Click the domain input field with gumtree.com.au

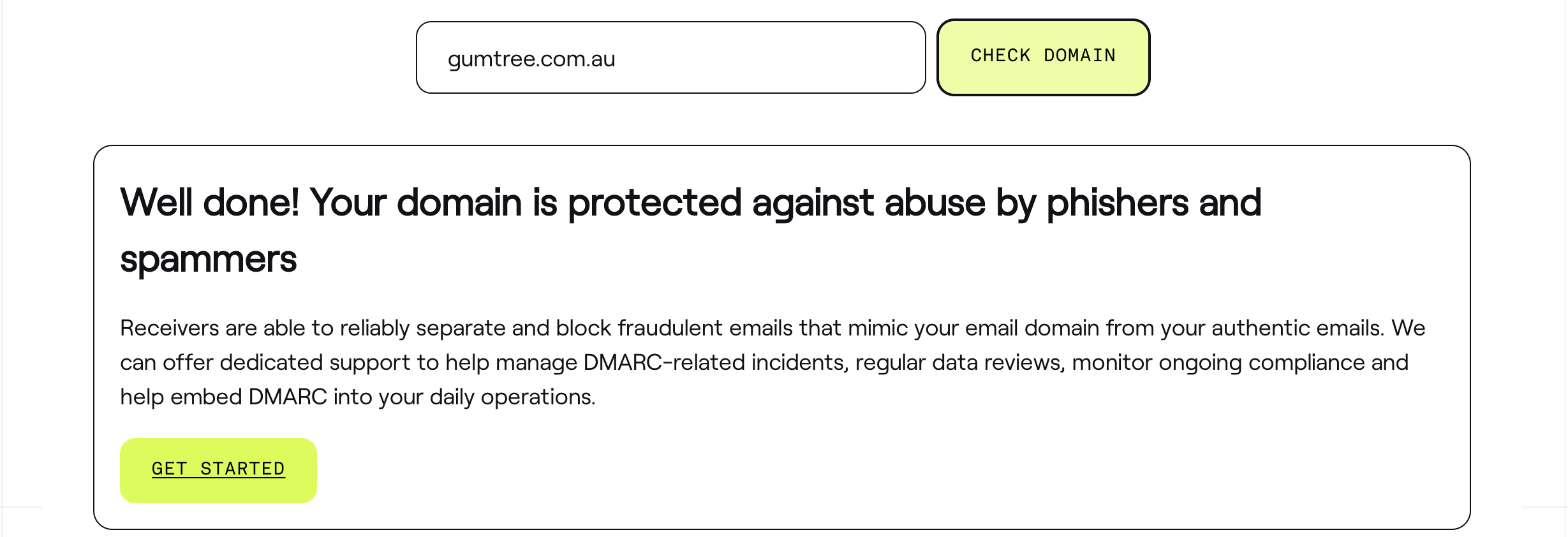click(x=670, y=58)
